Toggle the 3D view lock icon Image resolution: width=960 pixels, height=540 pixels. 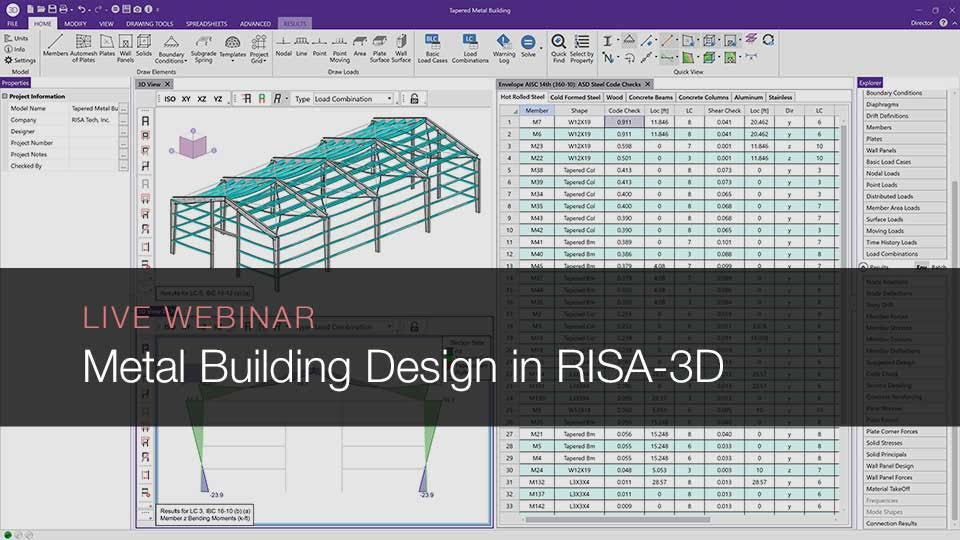click(x=413, y=99)
